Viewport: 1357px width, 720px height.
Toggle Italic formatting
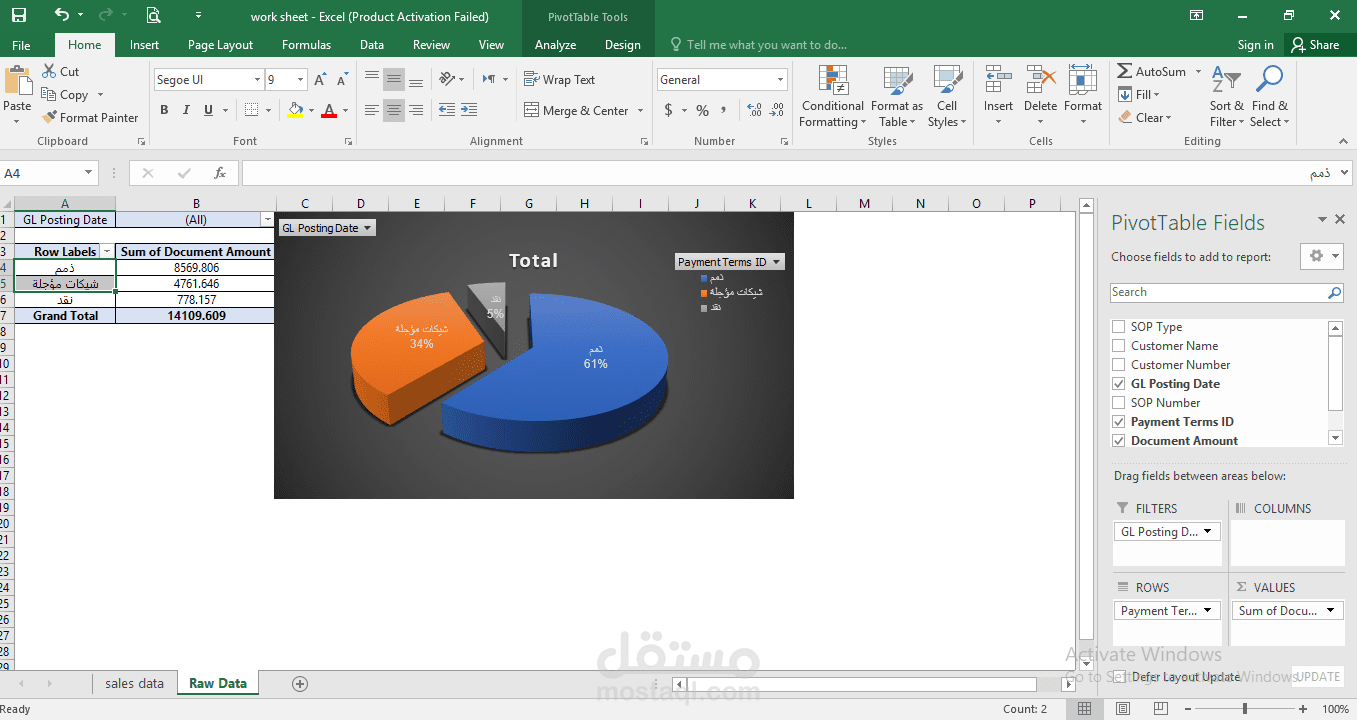coord(187,110)
